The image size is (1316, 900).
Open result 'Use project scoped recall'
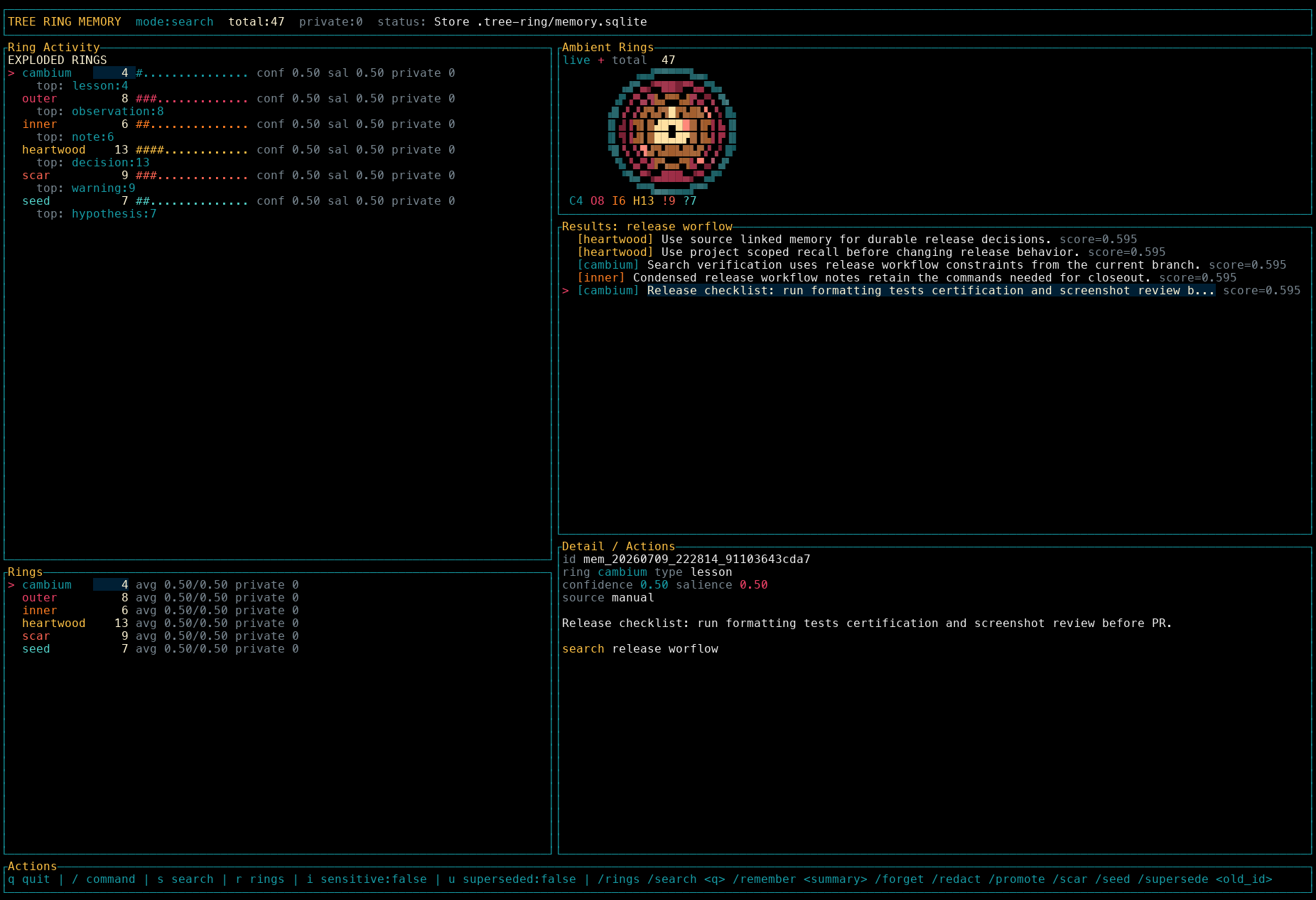click(871, 252)
